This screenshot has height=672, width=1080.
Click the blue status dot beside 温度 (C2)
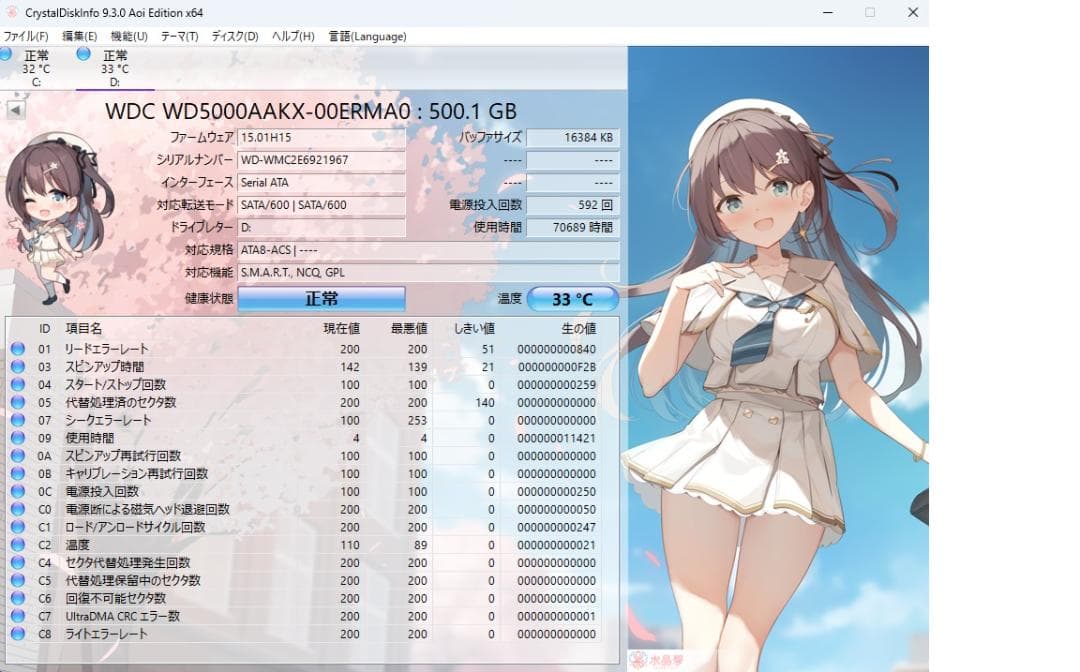[x=14, y=545]
